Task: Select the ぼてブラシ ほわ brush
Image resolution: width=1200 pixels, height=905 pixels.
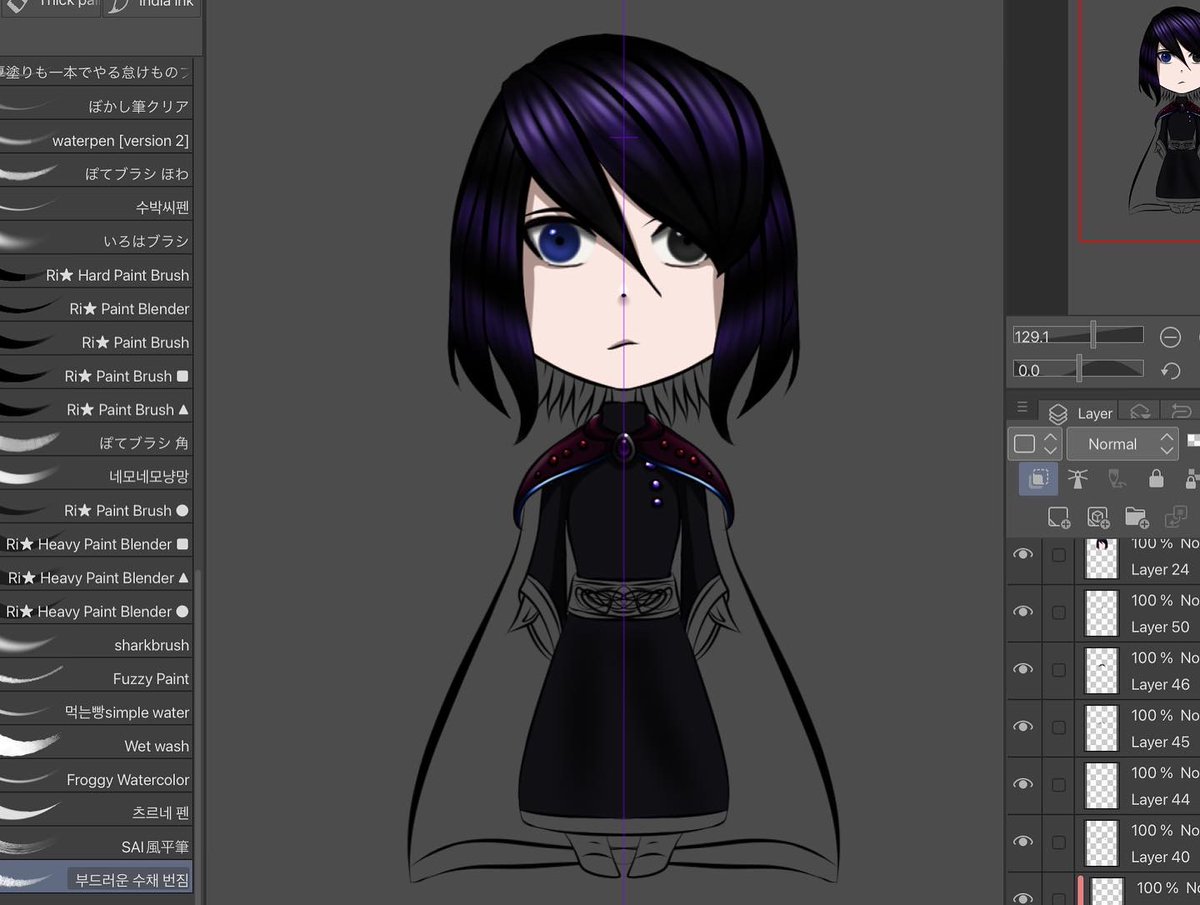Action: pos(96,174)
